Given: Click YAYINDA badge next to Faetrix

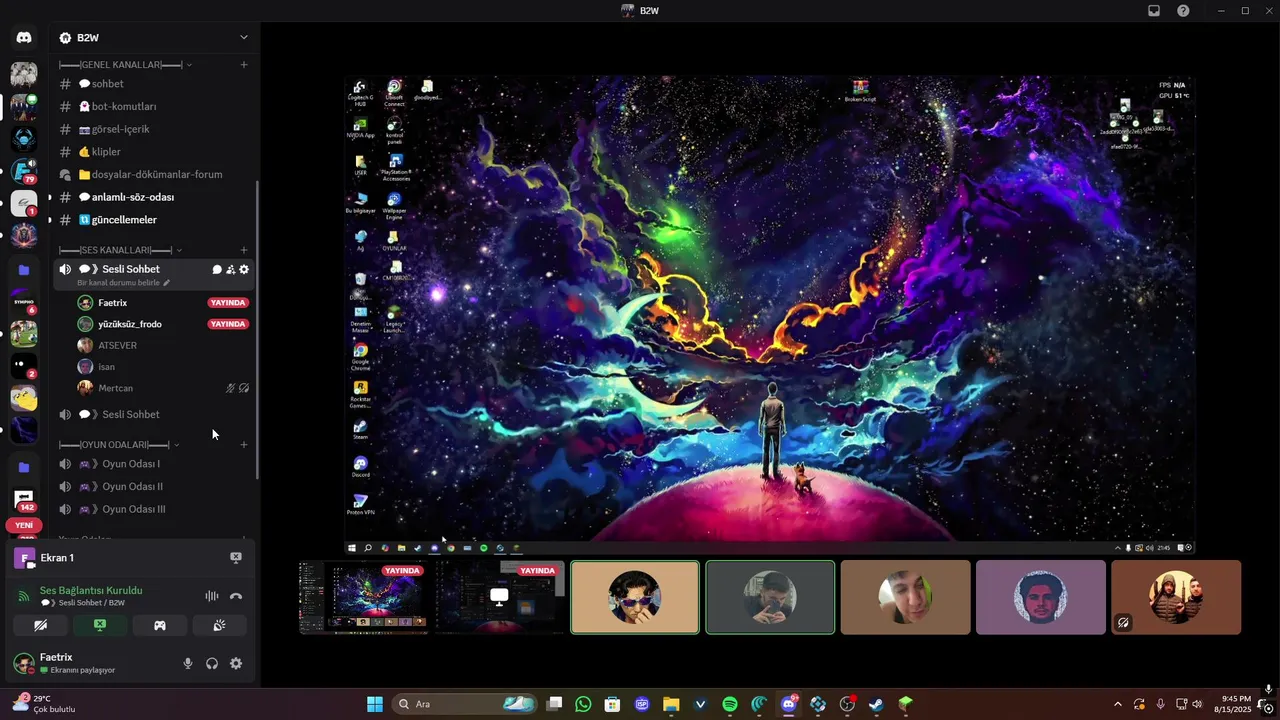Looking at the screenshot, I should (x=228, y=302).
